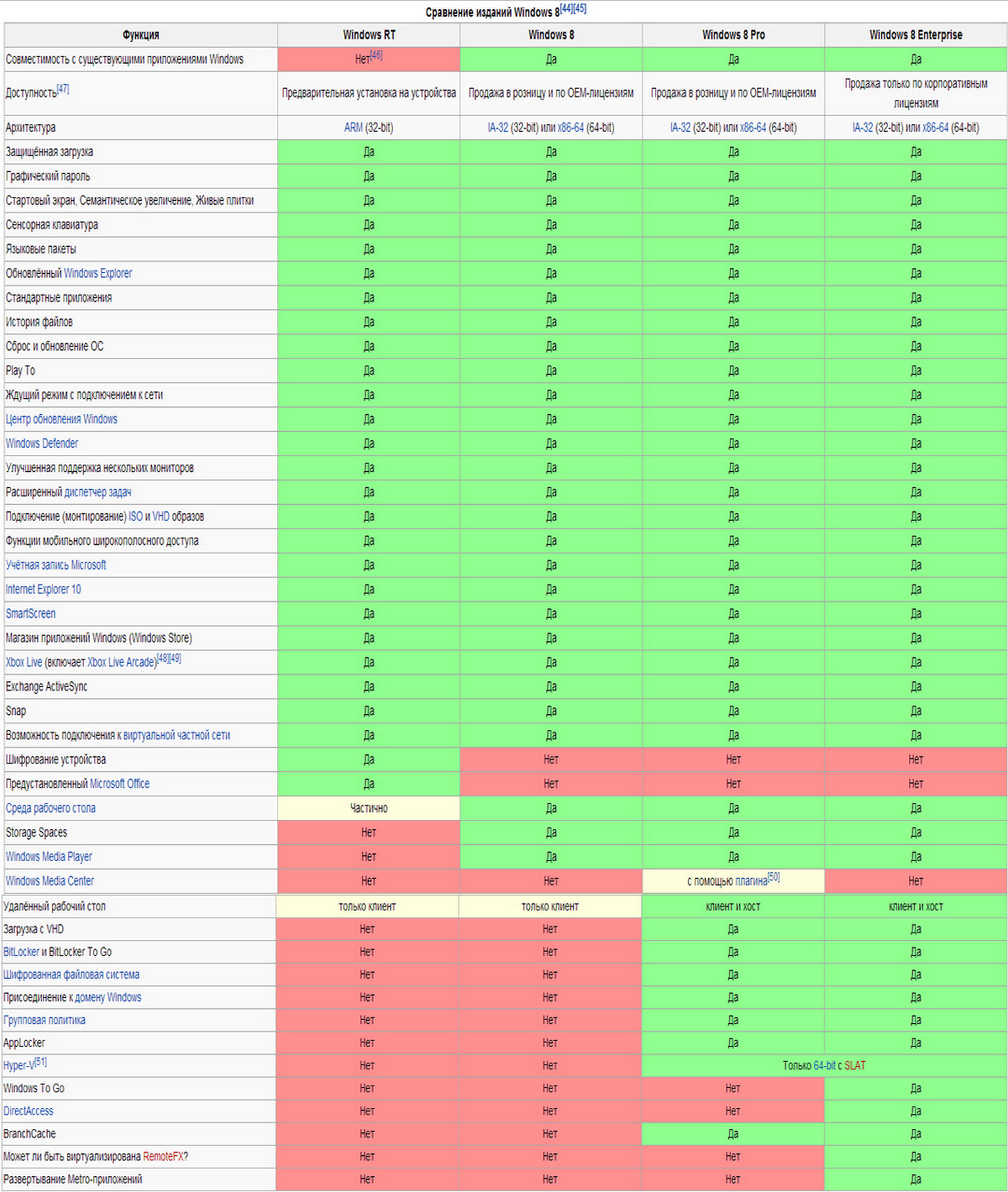Click the 64-bit link in Hyper-V row

(x=824, y=1065)
